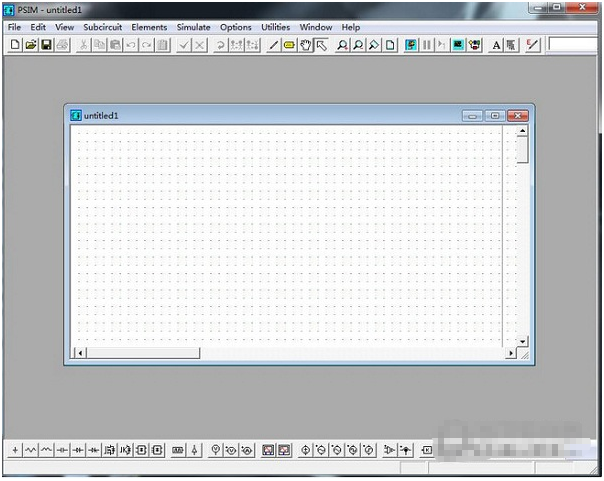Open the Utilities menu
The width and height of the screenshot is (604, 481).
click(276, 27)
